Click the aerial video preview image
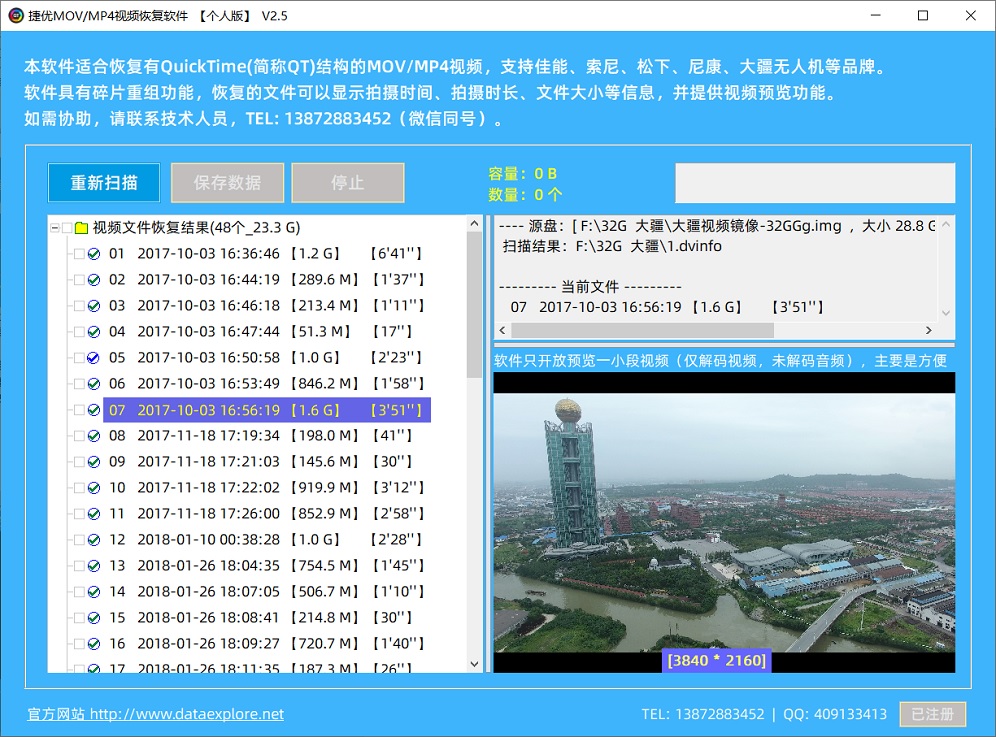The height and width of the screenshot is (737, 996). (x=724, y=523)
